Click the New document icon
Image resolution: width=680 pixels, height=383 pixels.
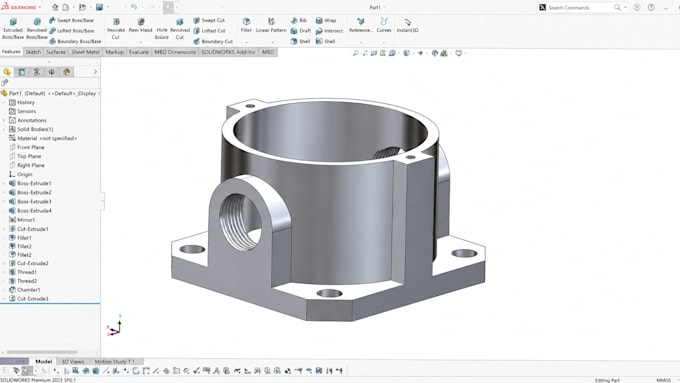coord(65,7)
